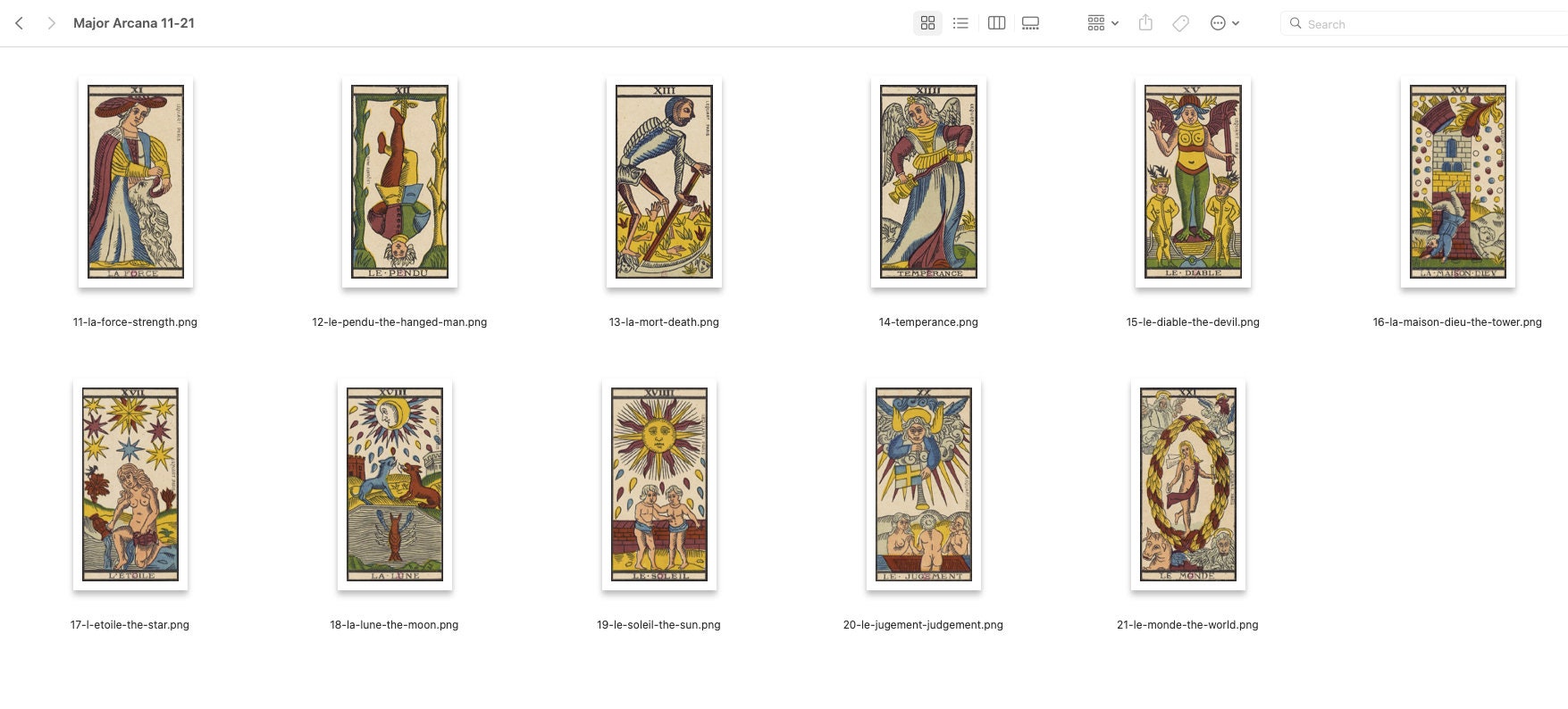Select the La Lune card thumbnail
The height and width of the screenshot is (709, 1568).
coord(395,485)
